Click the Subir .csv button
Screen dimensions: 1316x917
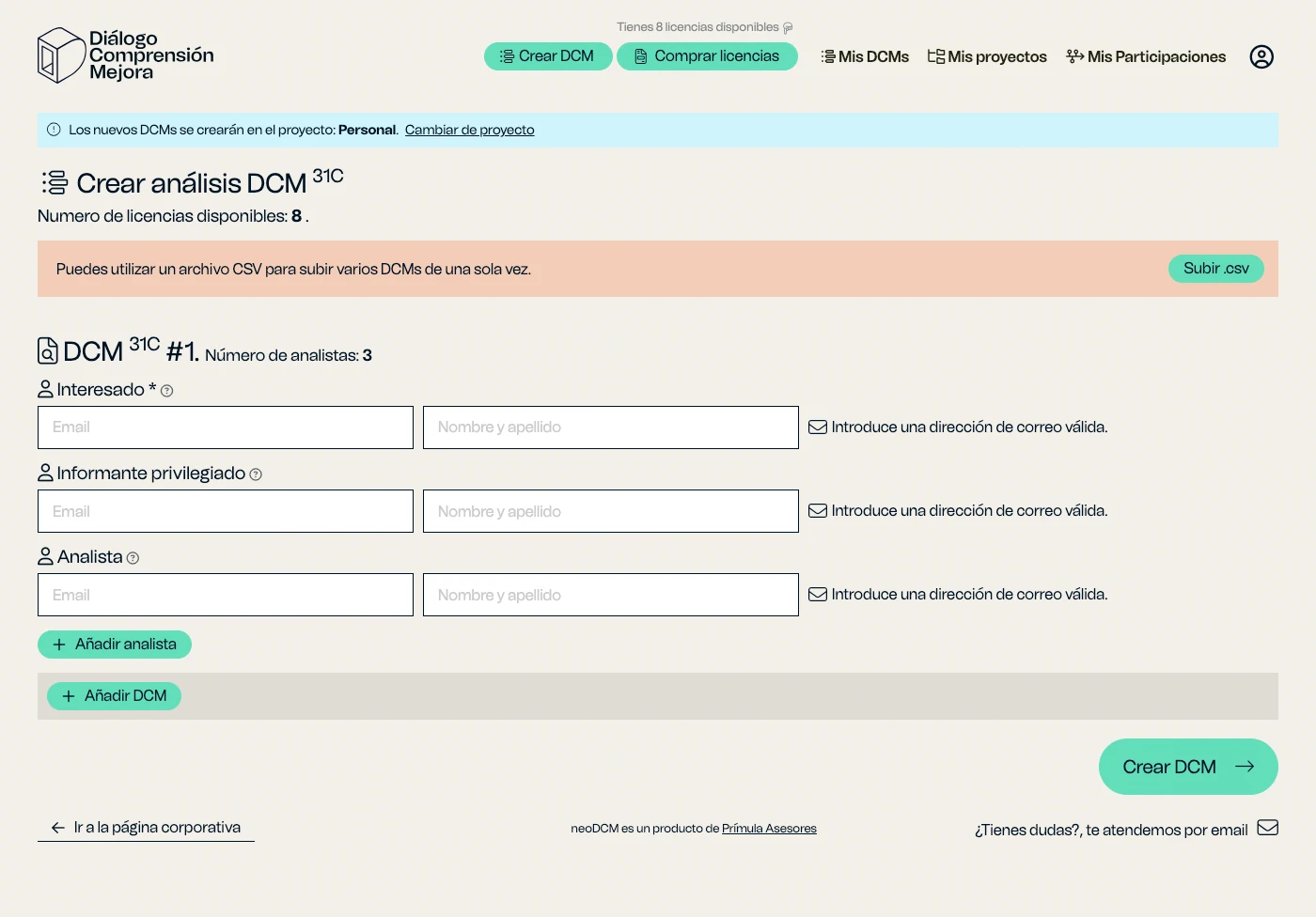[1215, 268]
